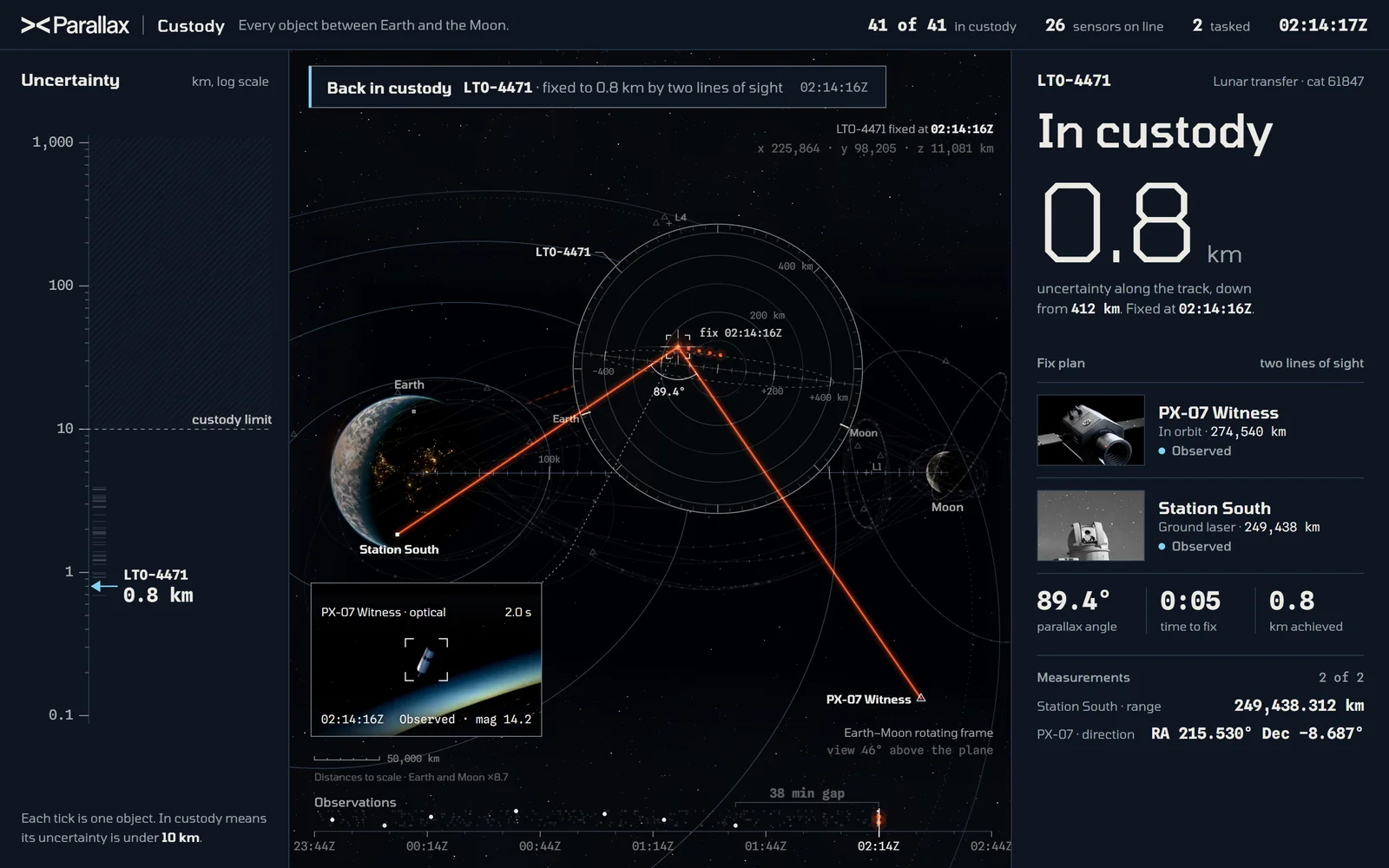
Task: Click the 26 sensors on line counter
Action: (1104, 26)
